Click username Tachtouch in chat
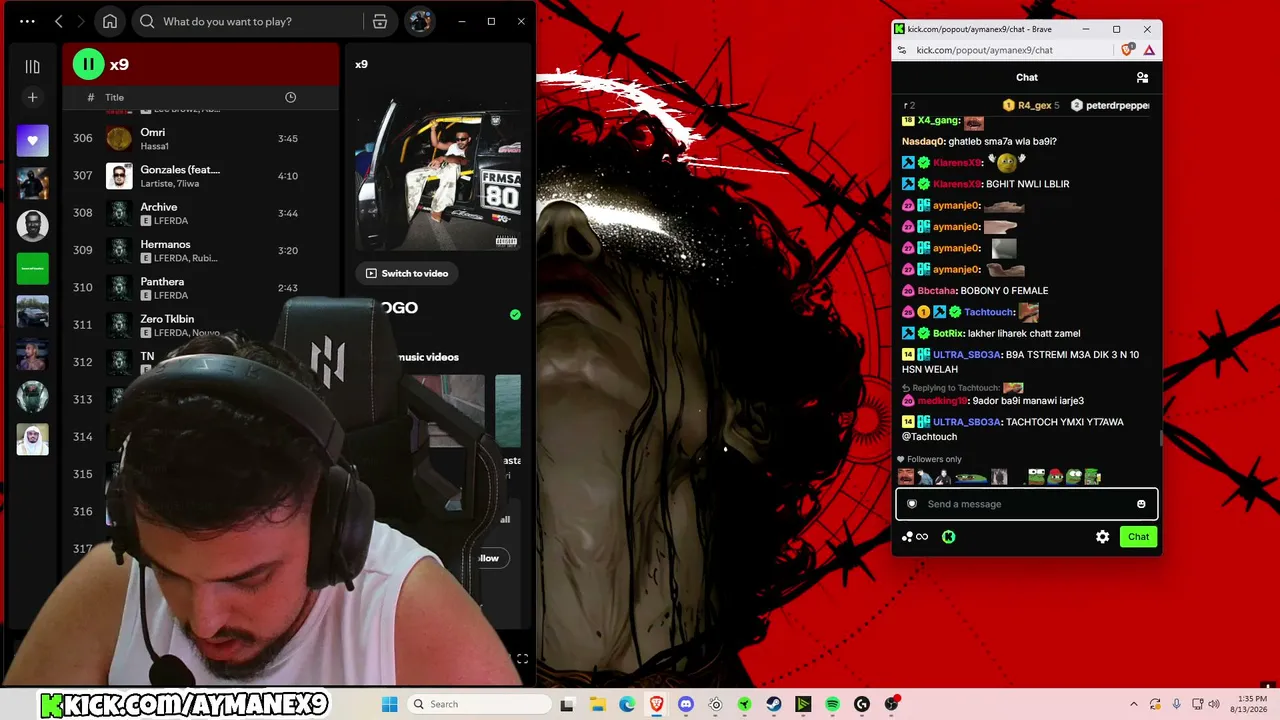1280x720 pixels. coord(988,312)
